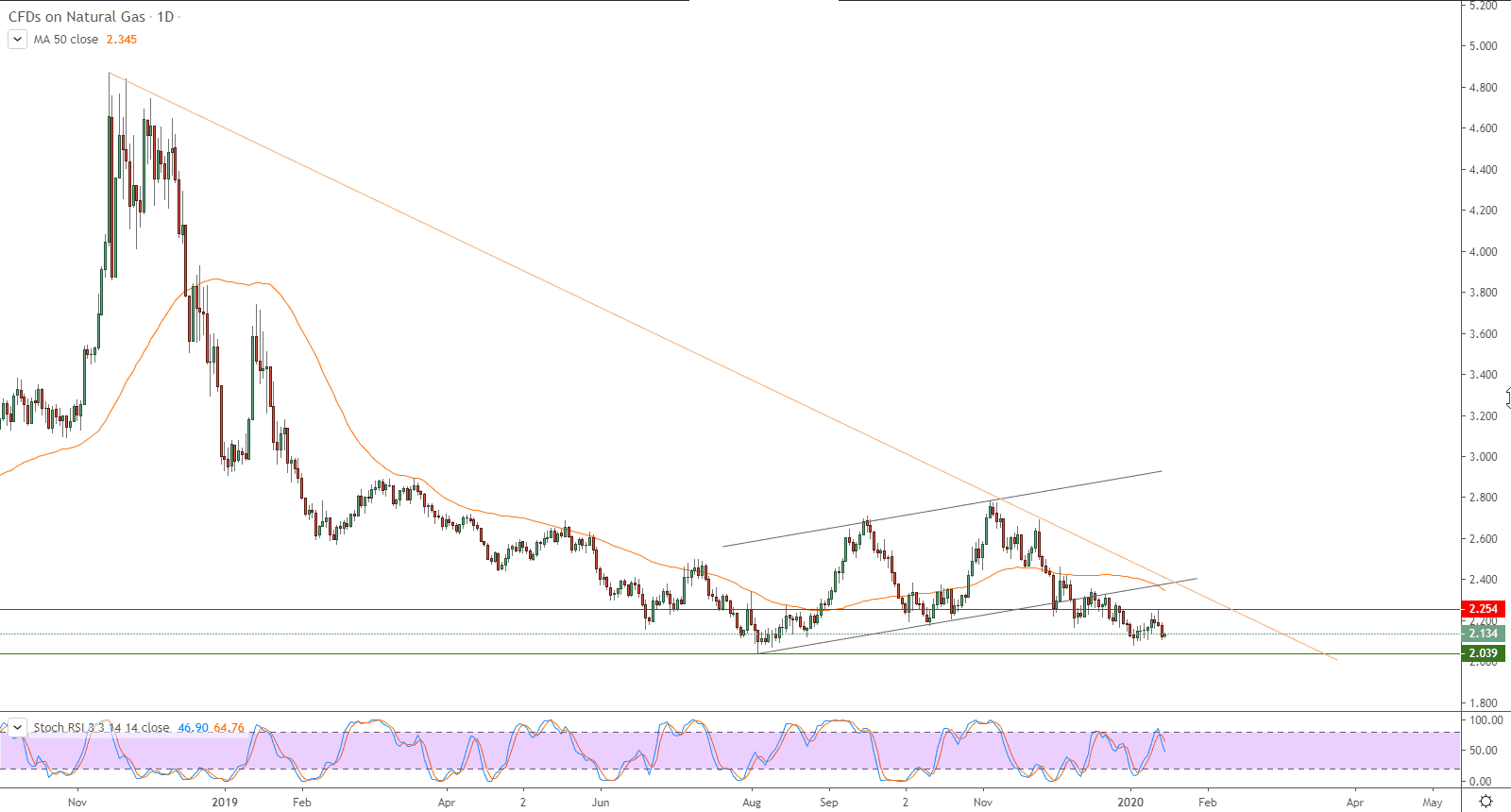Click price axis value 4.800
The image size is (1511, 812).
click(1483, 88)
